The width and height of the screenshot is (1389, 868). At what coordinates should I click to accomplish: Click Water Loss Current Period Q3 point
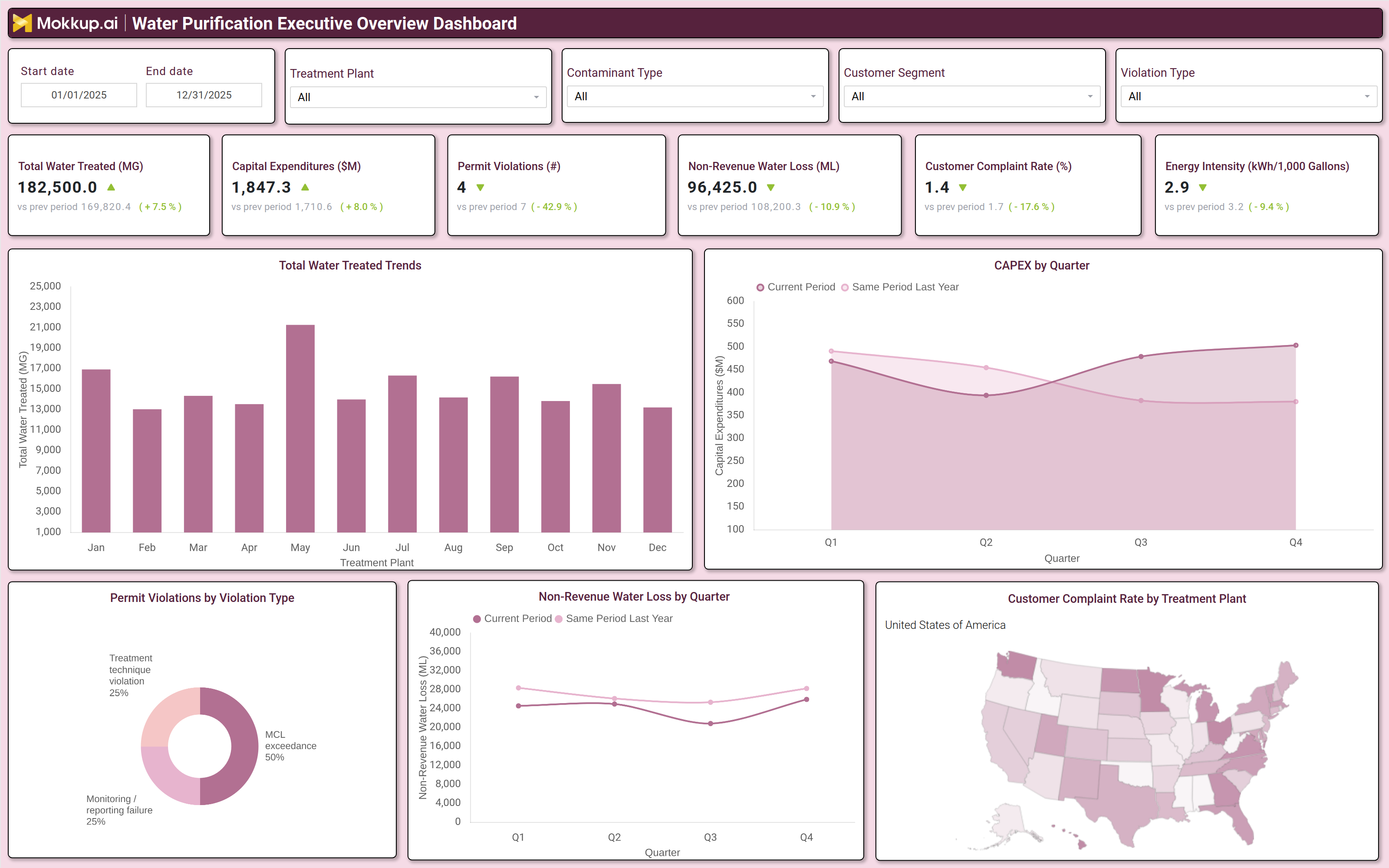point(711,724)
